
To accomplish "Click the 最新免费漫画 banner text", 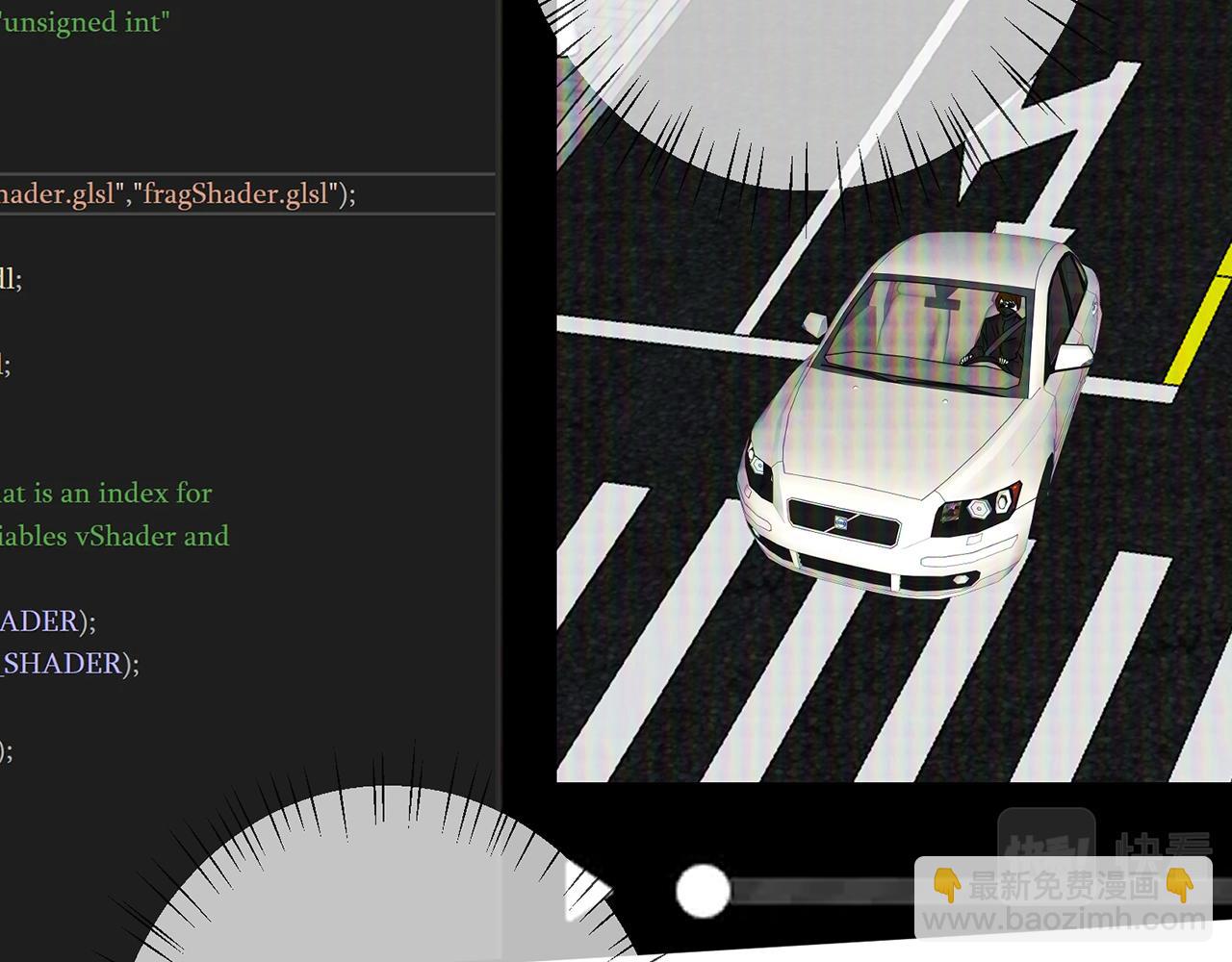I will pos(1063,884).
